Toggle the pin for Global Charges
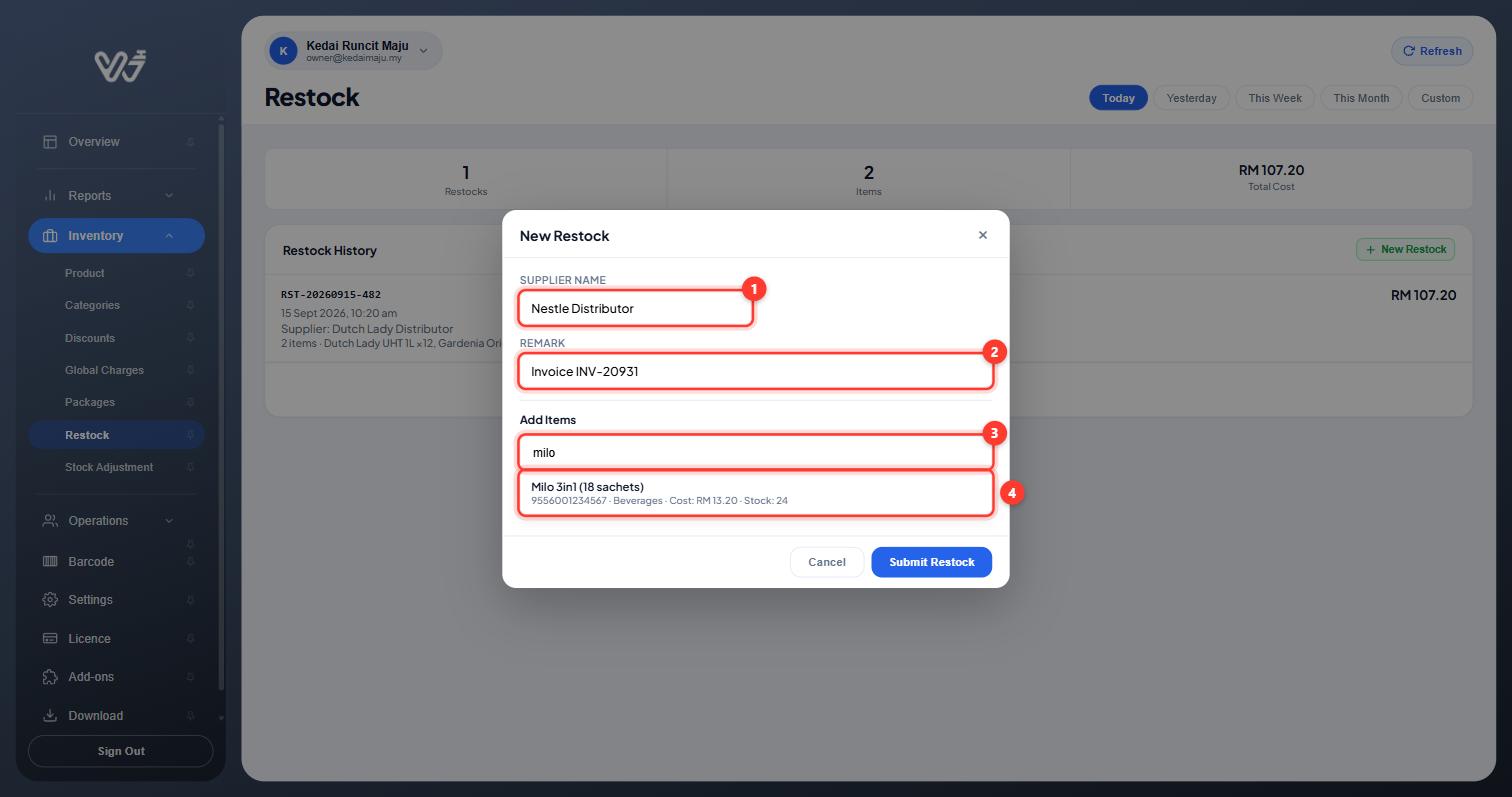 tap(190, 370)
